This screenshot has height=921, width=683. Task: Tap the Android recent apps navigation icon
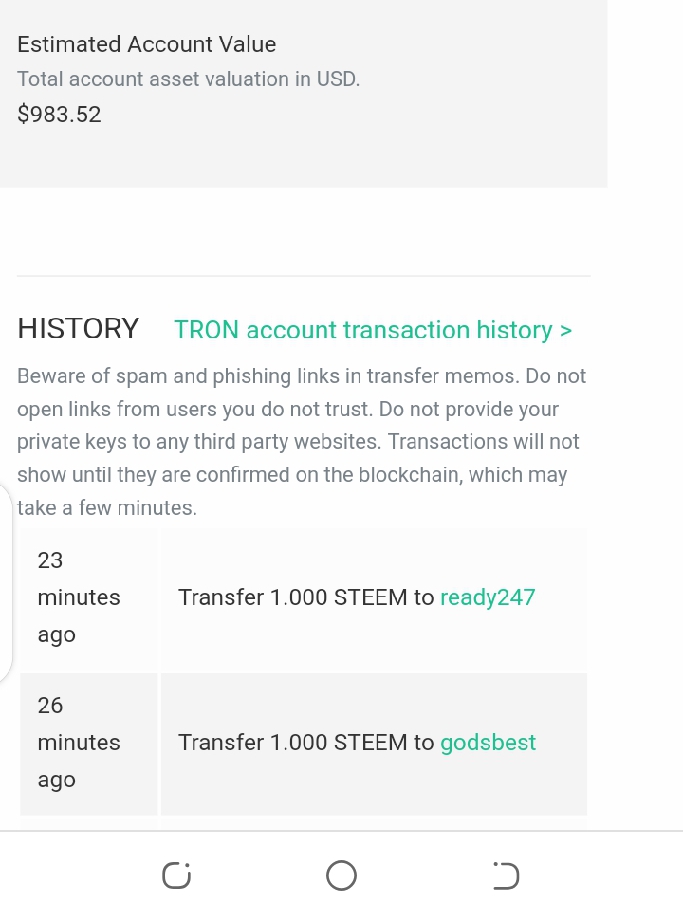pyautogui.click(x=177, y=876)
